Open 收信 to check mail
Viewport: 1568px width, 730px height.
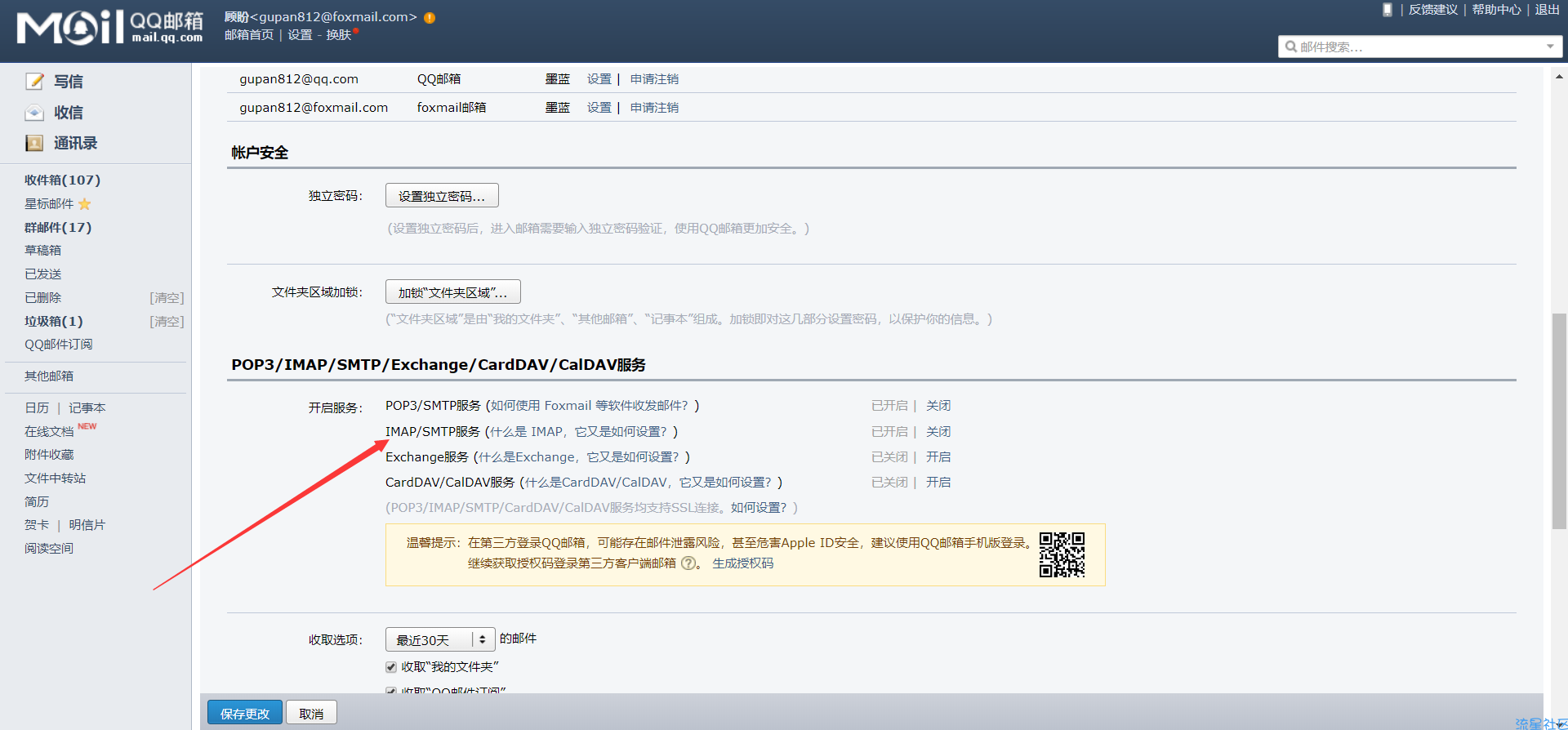(69, 113)
